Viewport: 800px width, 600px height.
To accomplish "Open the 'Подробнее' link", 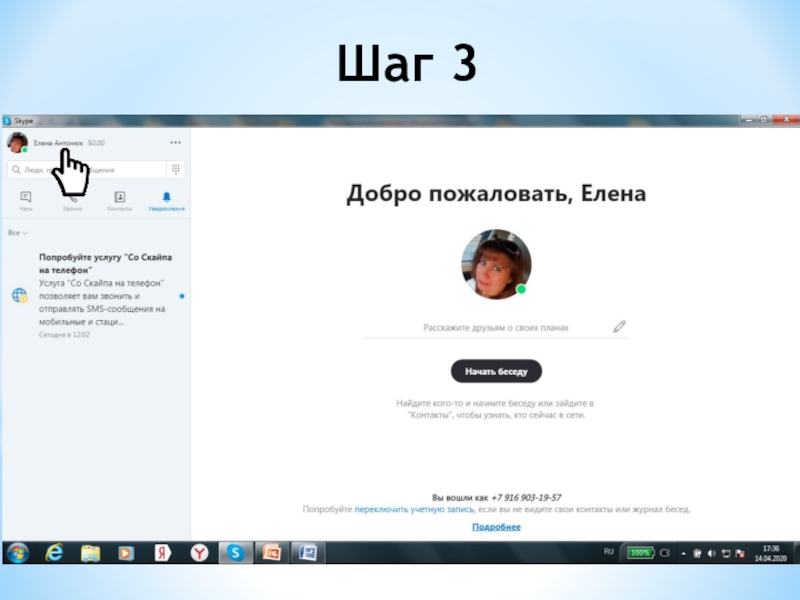I will pyautogui.click(x=496, y=526).
